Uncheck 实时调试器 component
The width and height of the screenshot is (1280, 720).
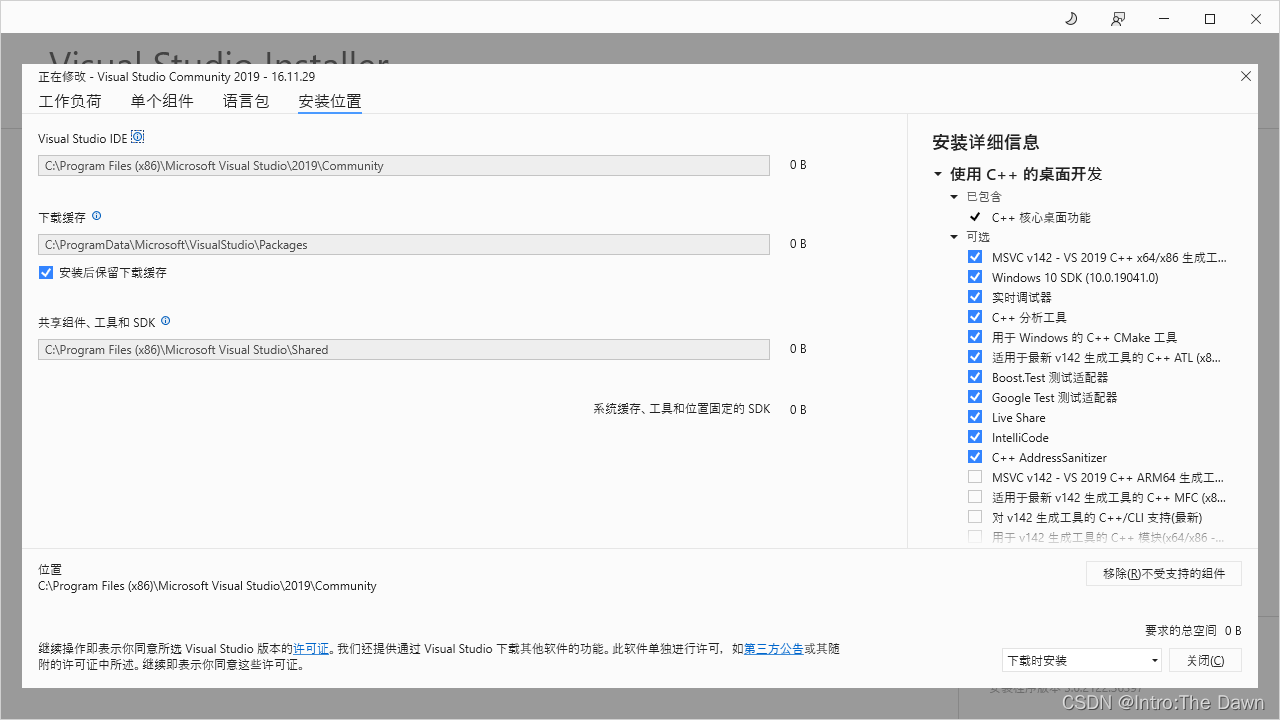click(975, 297)
